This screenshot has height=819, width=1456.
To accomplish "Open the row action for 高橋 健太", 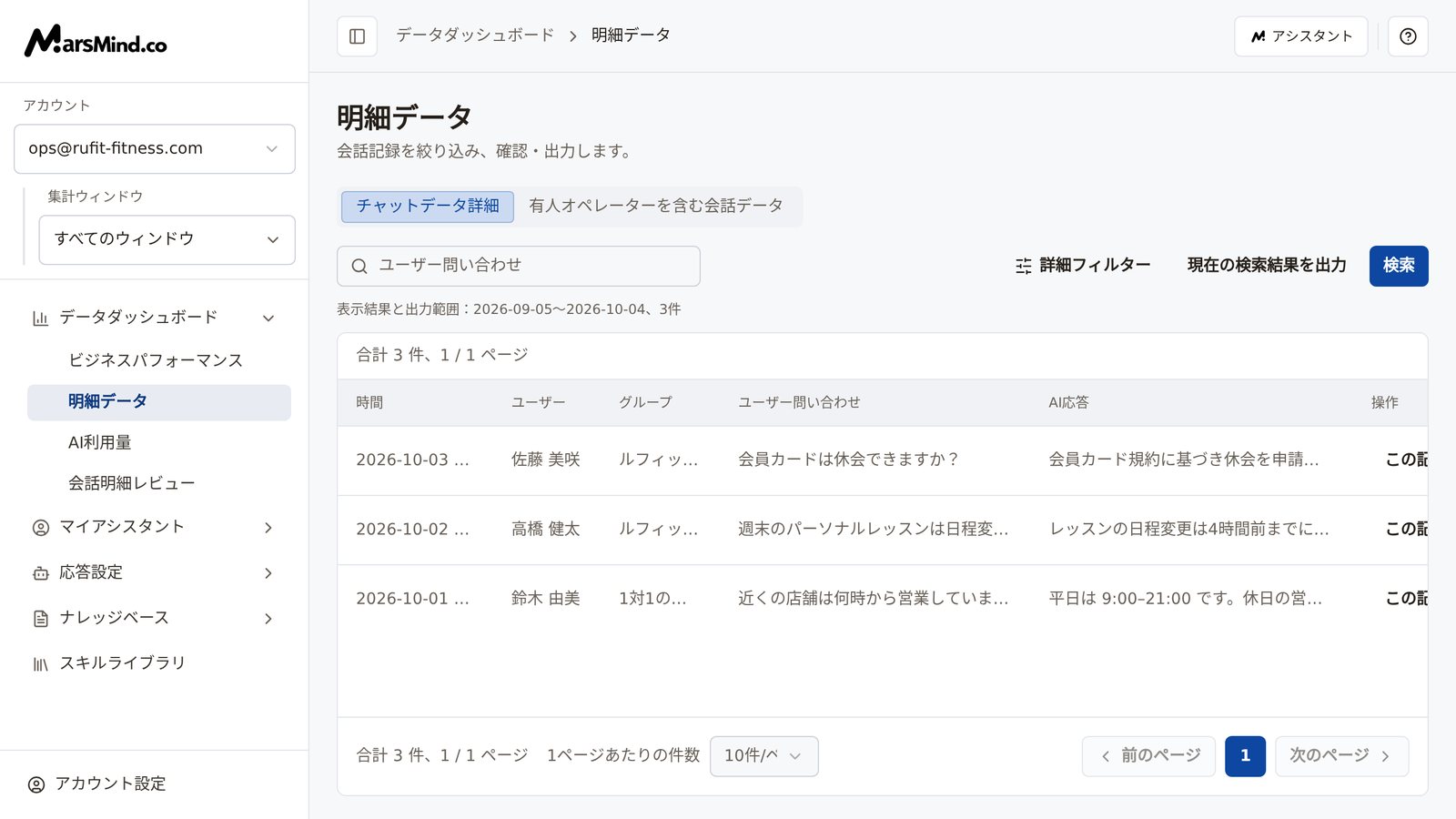I will point(1406,530).
